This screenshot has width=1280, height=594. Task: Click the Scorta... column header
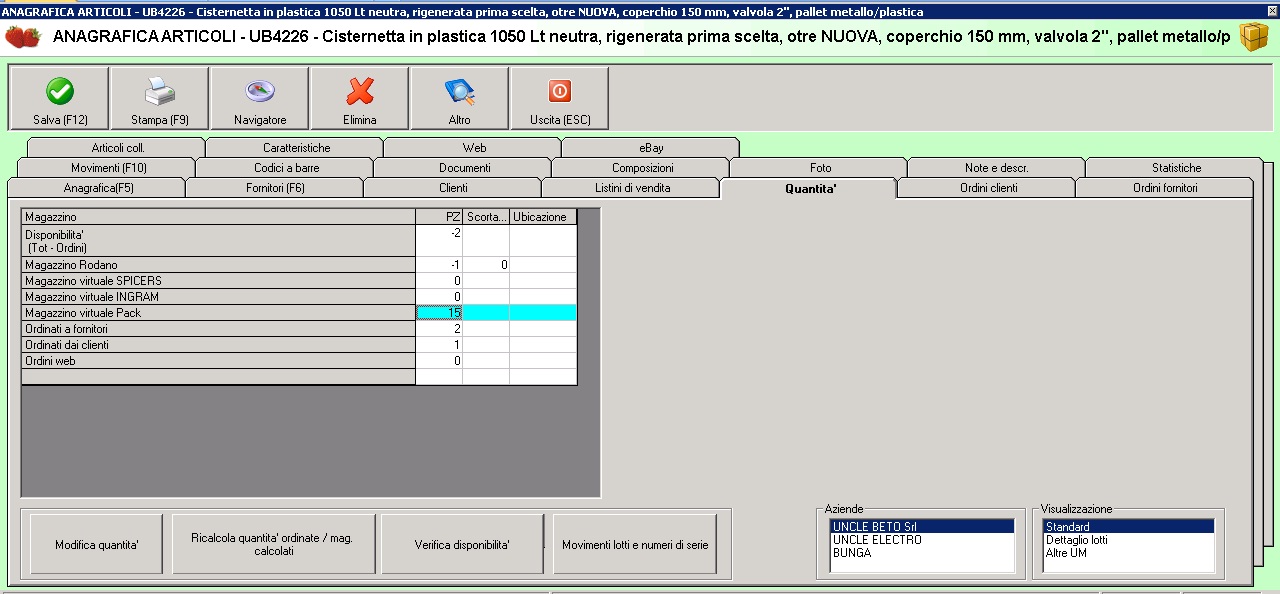486,217
